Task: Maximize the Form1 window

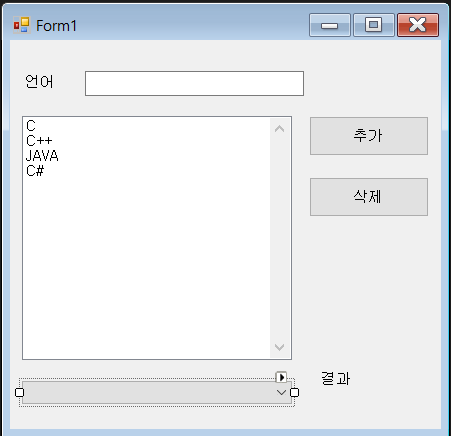Action: [374, 25]
